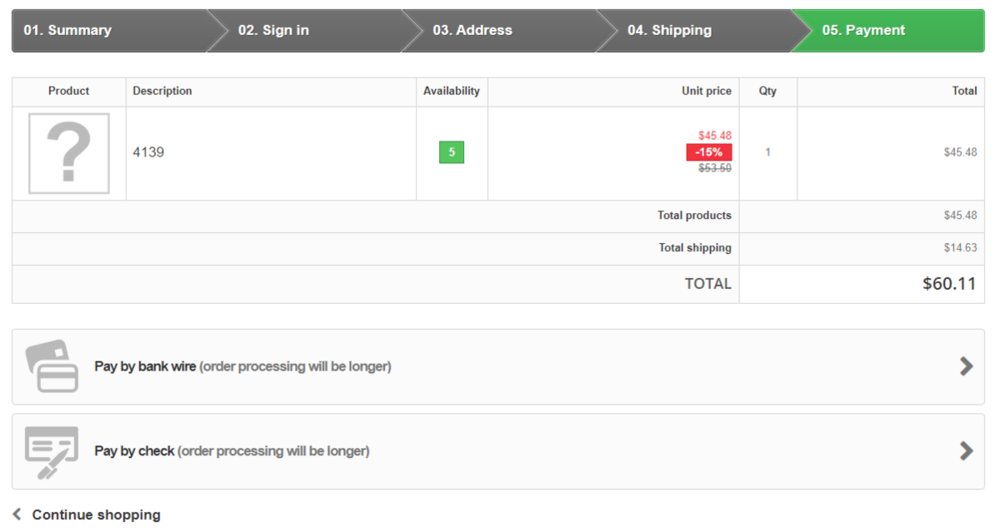Go to the 01. Summary step
The height and width of the screenshot is (532, 1000).
[68, 30]
